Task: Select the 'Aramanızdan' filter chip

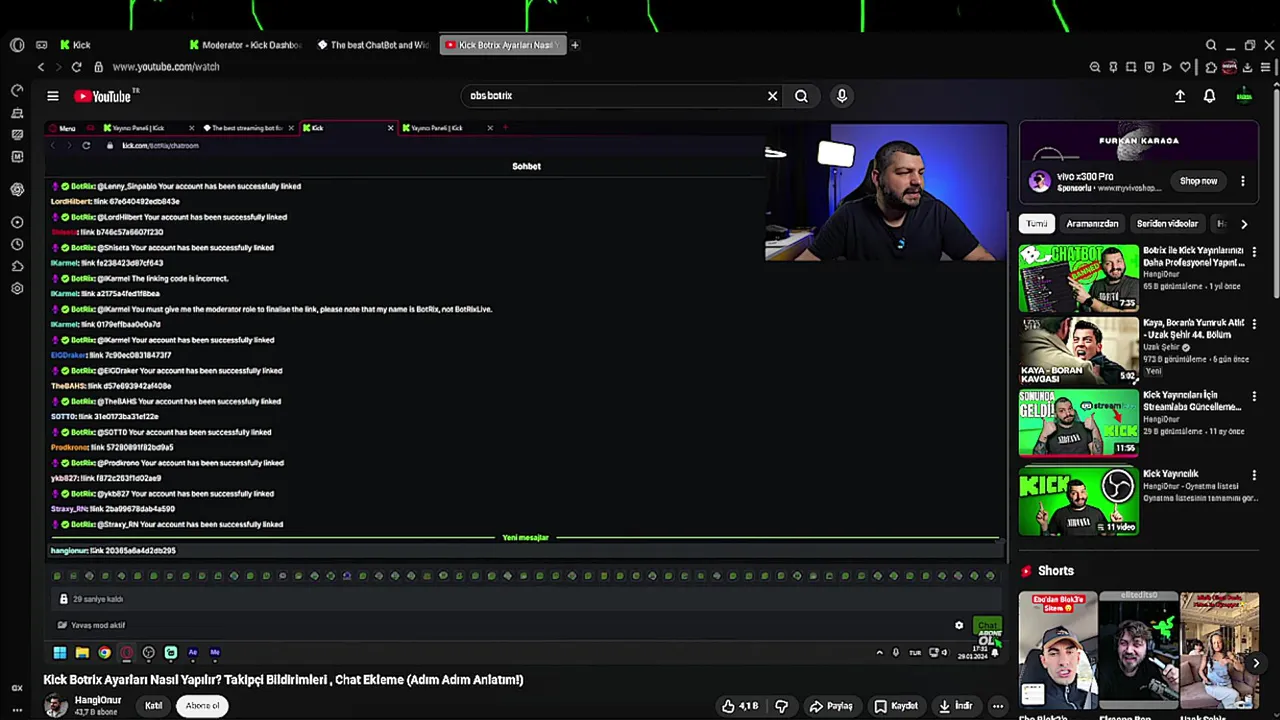Action: point(1092,224)
